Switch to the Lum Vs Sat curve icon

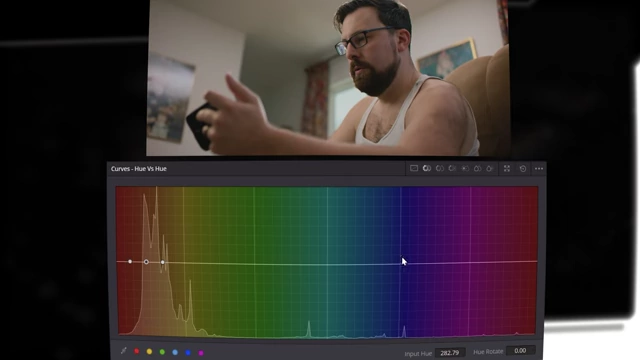point(465,168)
